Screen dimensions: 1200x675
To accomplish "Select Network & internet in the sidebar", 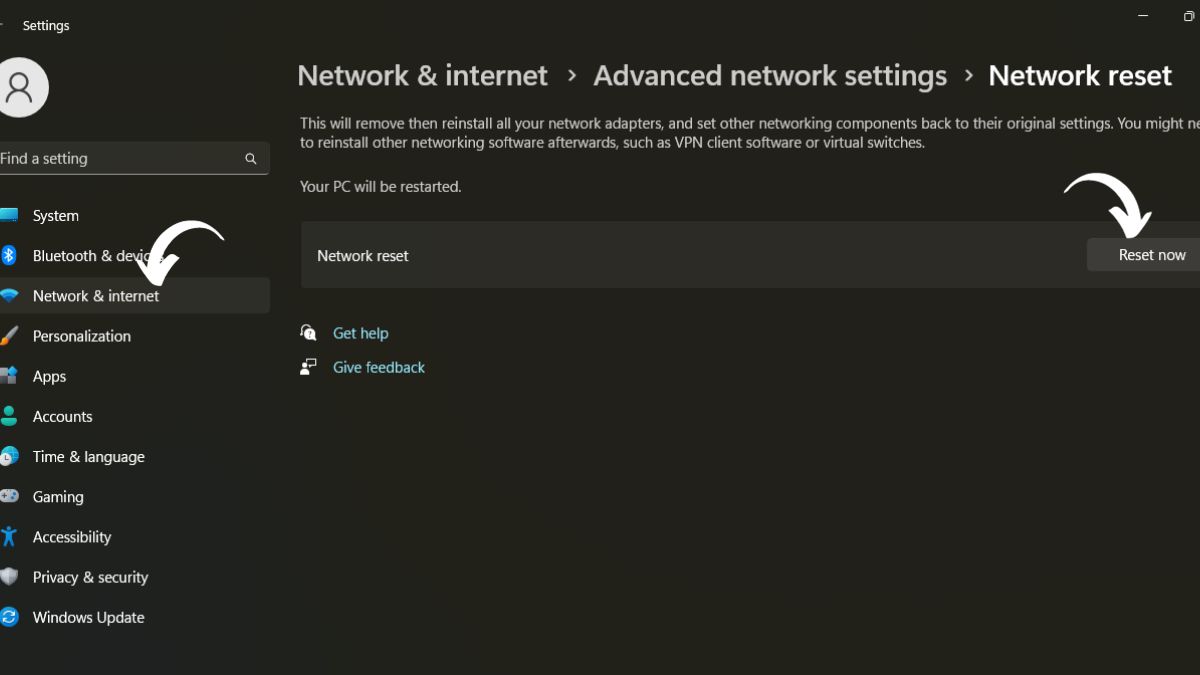I will [x=96, y=295].
